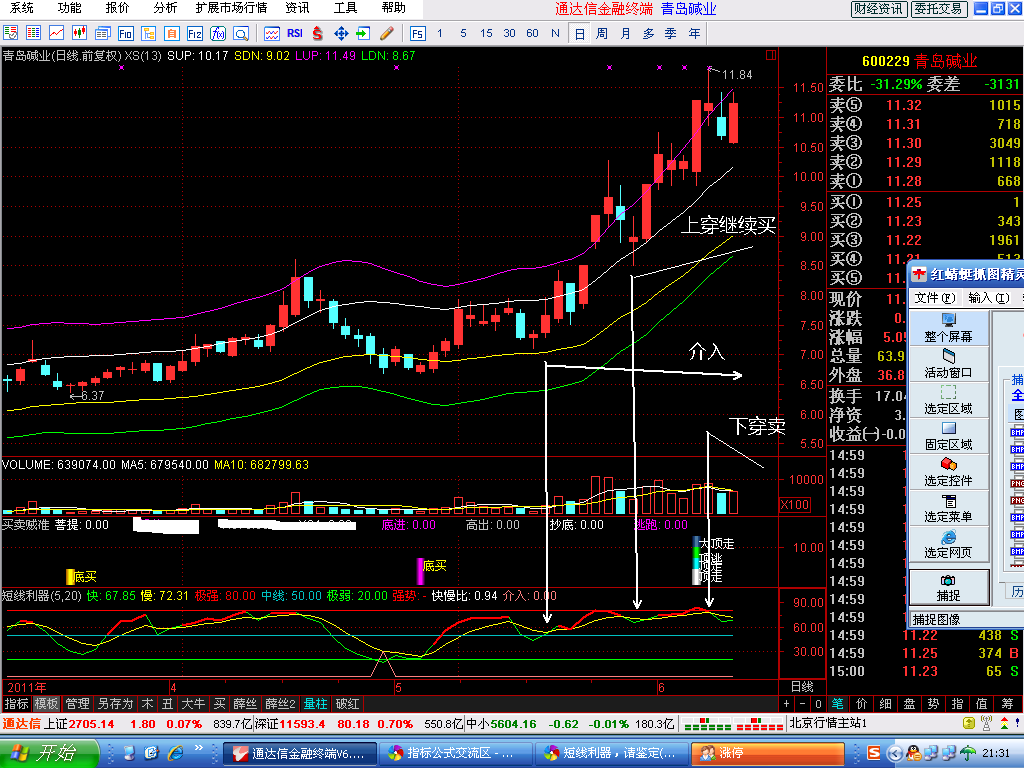
Task: Open 文件(F) menu in screenshot tool
Action: tap(935, 298)
